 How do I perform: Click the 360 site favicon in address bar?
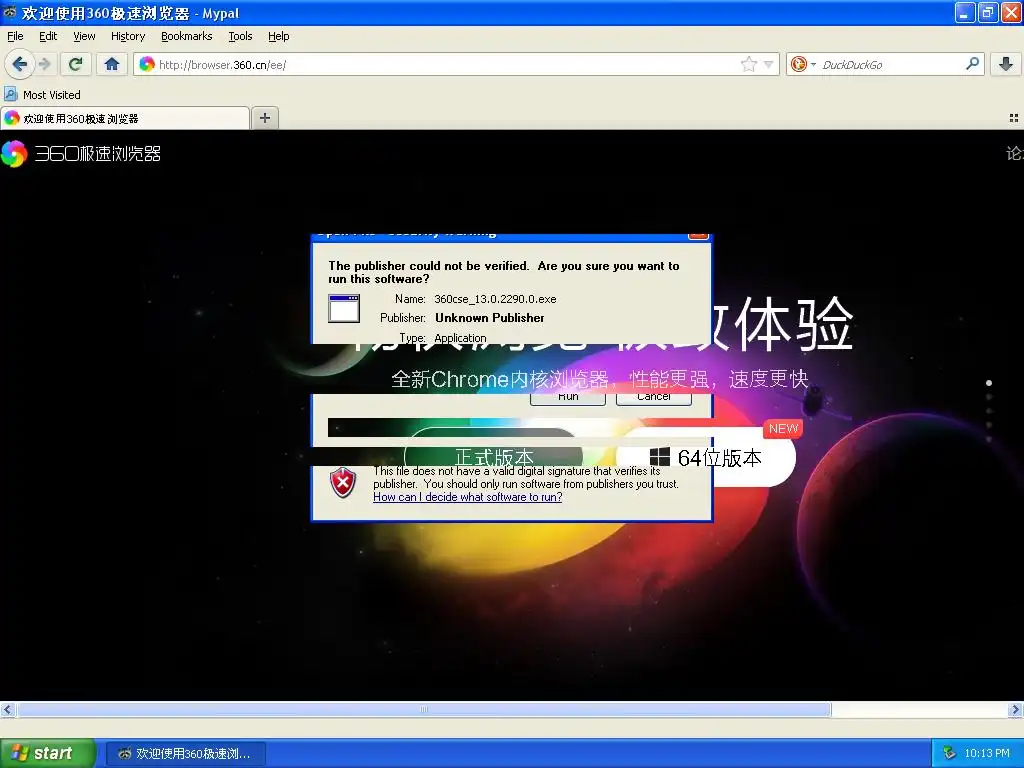click(147, 64)
